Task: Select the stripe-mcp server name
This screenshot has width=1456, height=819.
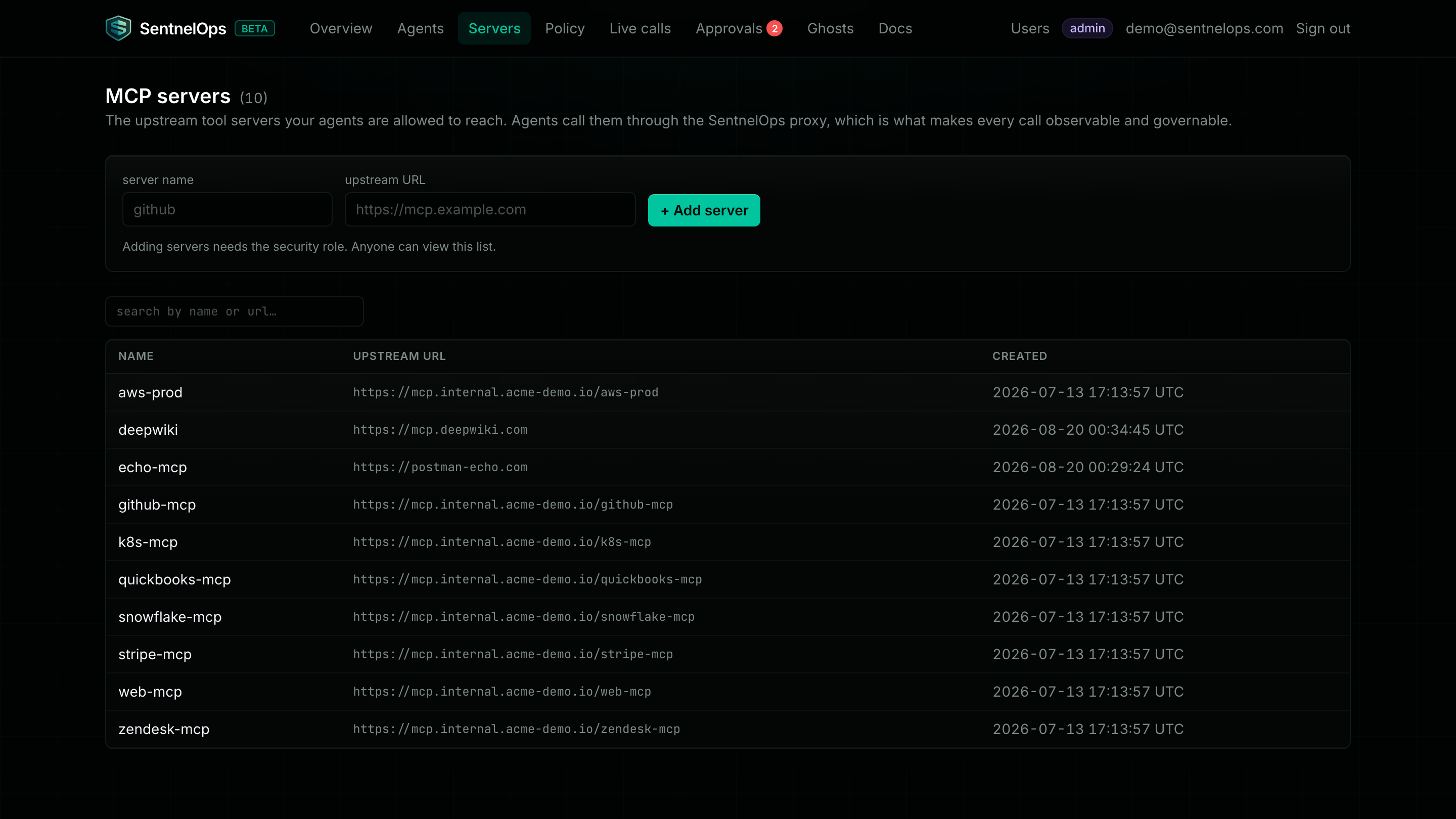Action: point(154,655)
